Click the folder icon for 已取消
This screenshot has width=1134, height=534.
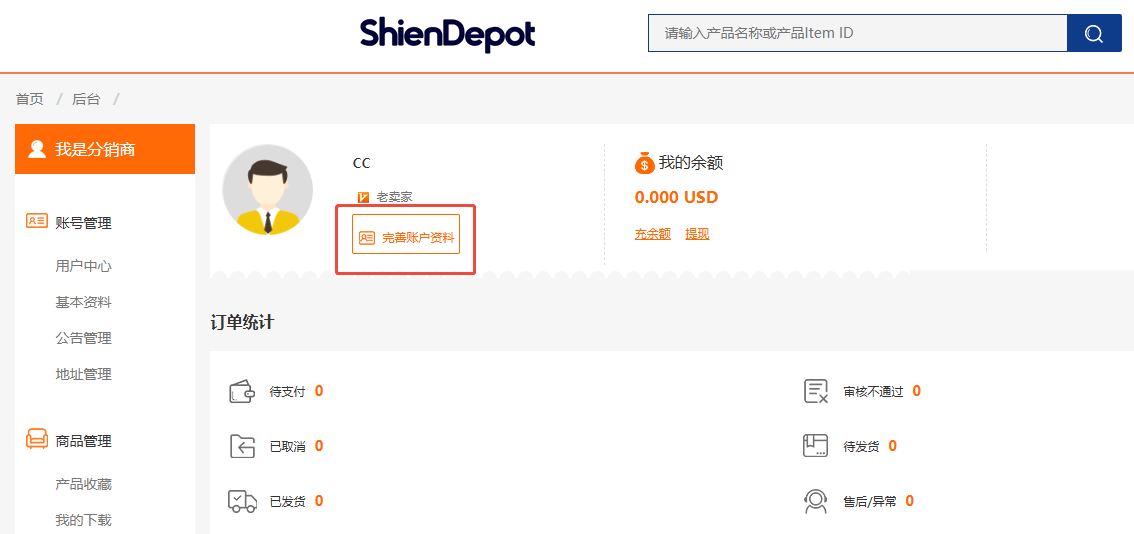coord(242,446)
